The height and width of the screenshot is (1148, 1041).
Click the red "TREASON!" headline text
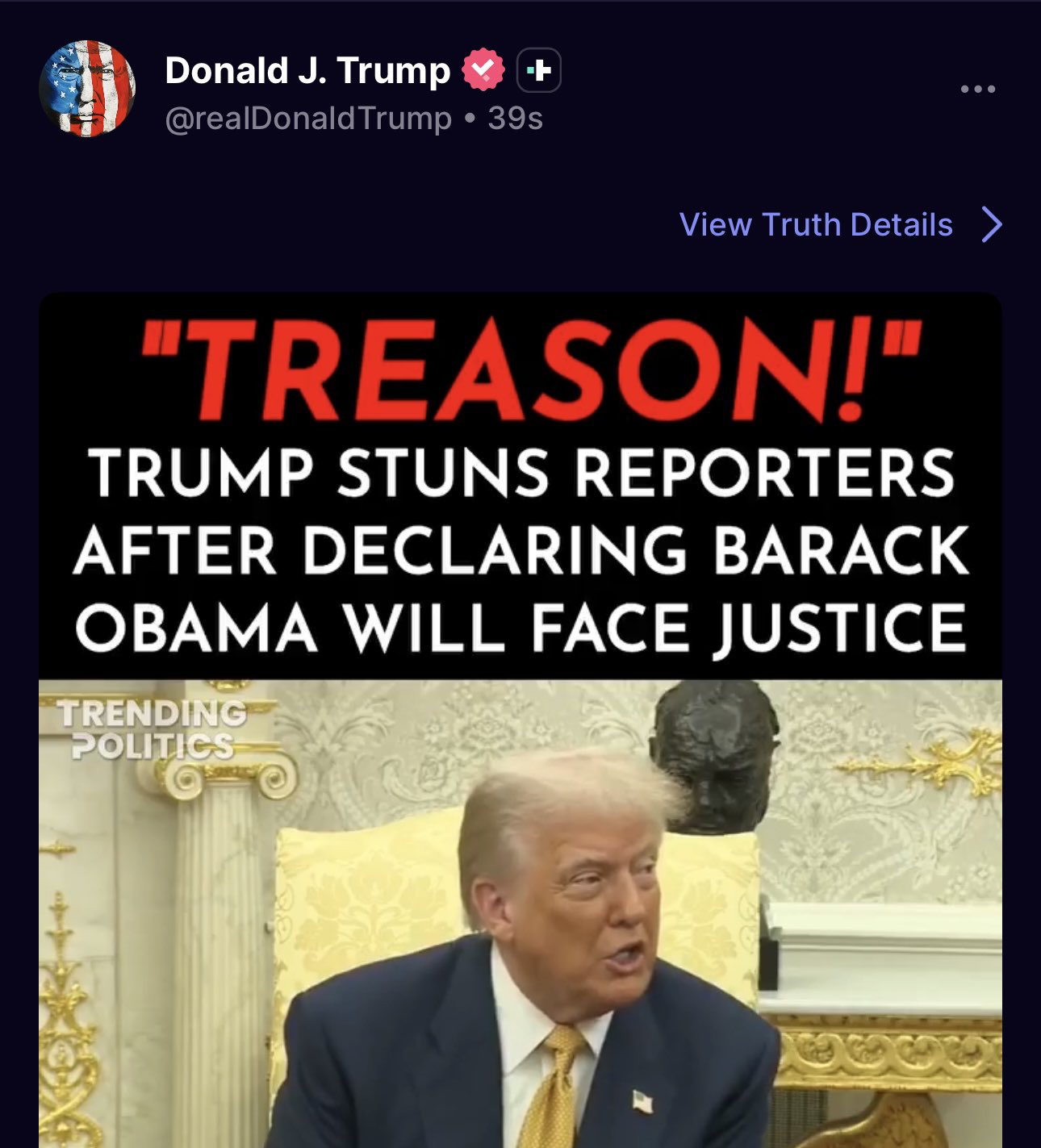point(531,370)
